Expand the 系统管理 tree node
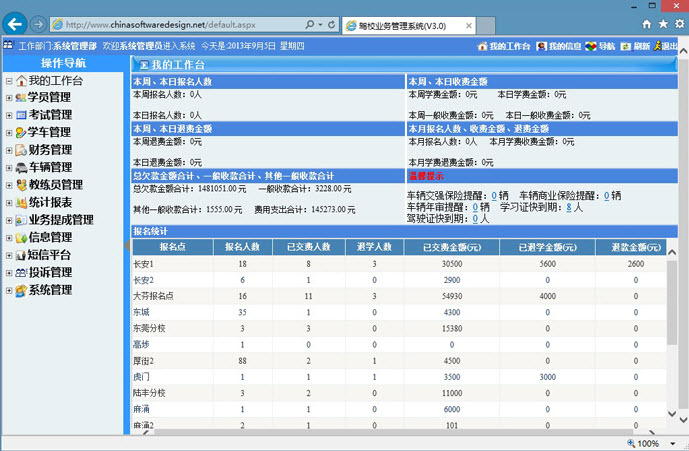The width and height of the screenshot is (689, 451). coord(8,291)
